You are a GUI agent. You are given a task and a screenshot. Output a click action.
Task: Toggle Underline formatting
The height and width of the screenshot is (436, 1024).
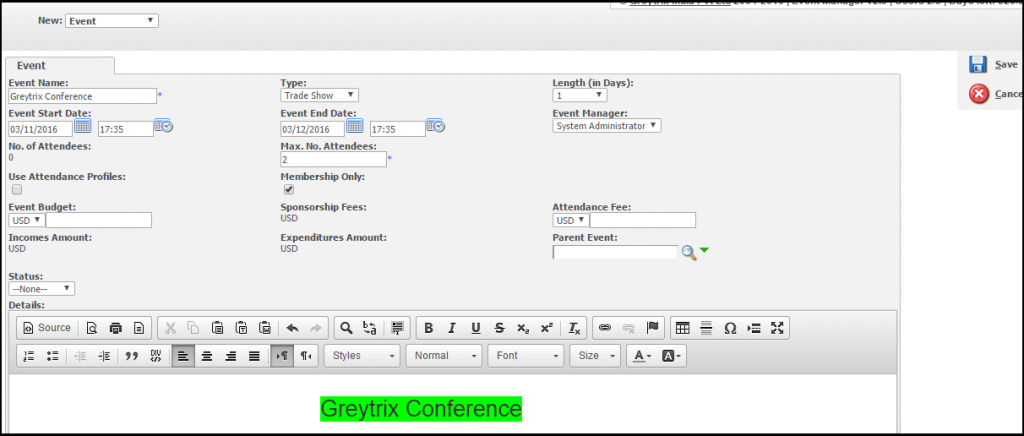(x=475, y=328)
